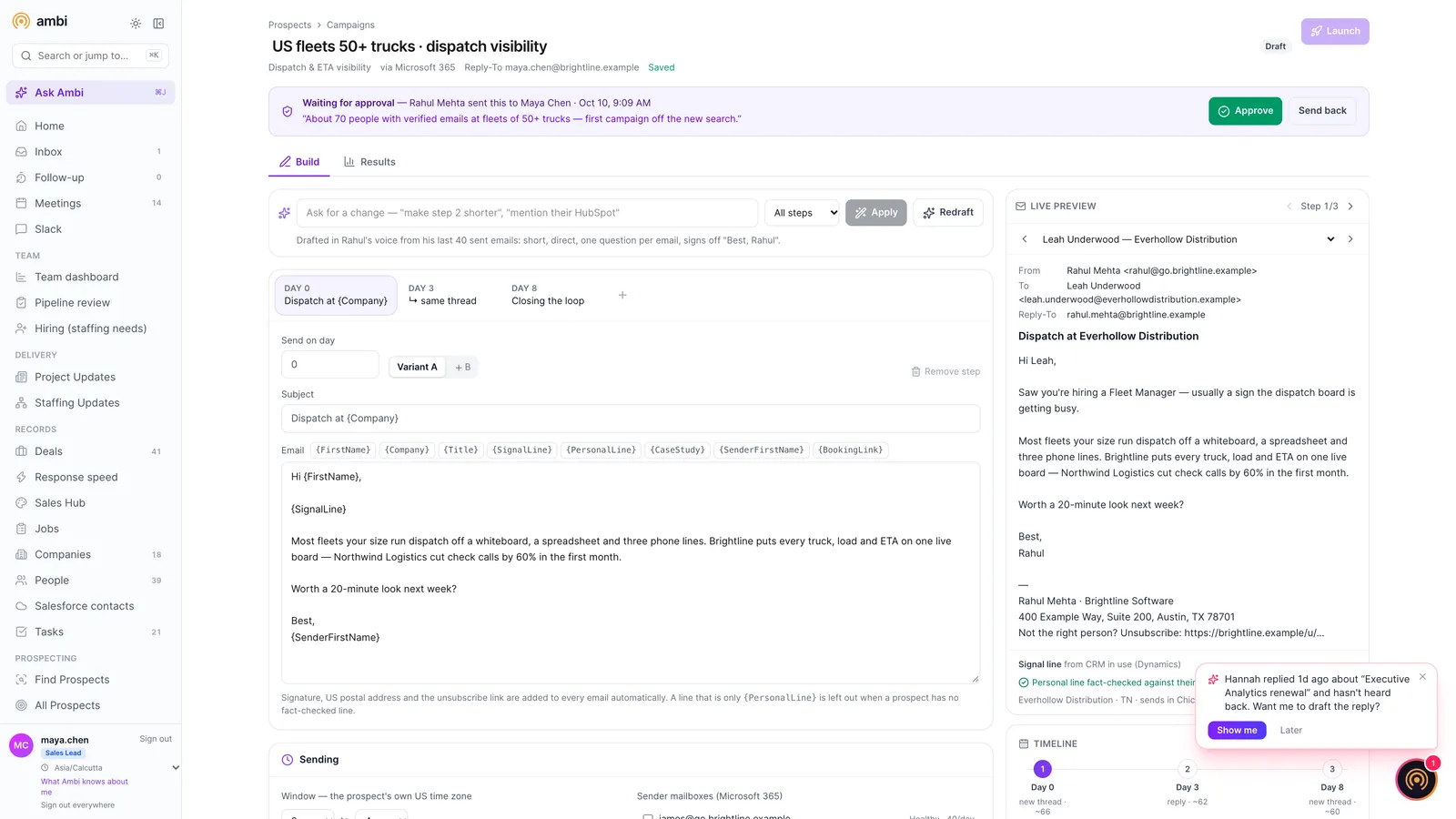Open the Slack sidebar item
1456x819 pixels.
90,229
